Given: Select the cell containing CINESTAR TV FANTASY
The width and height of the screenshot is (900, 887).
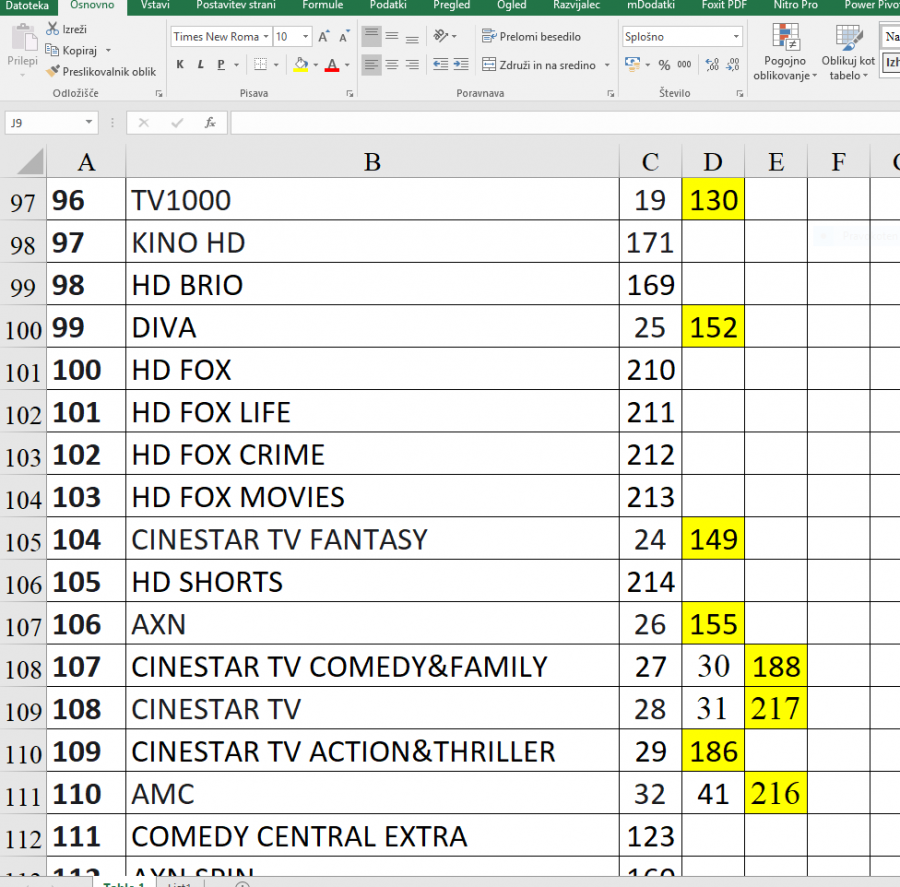Looking at the screenshot, I should pyautogui.click(x=372, y=540).
